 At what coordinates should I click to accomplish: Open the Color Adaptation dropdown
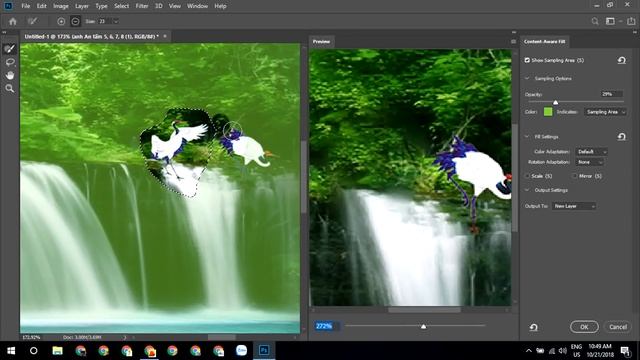(x=591, y=152)
